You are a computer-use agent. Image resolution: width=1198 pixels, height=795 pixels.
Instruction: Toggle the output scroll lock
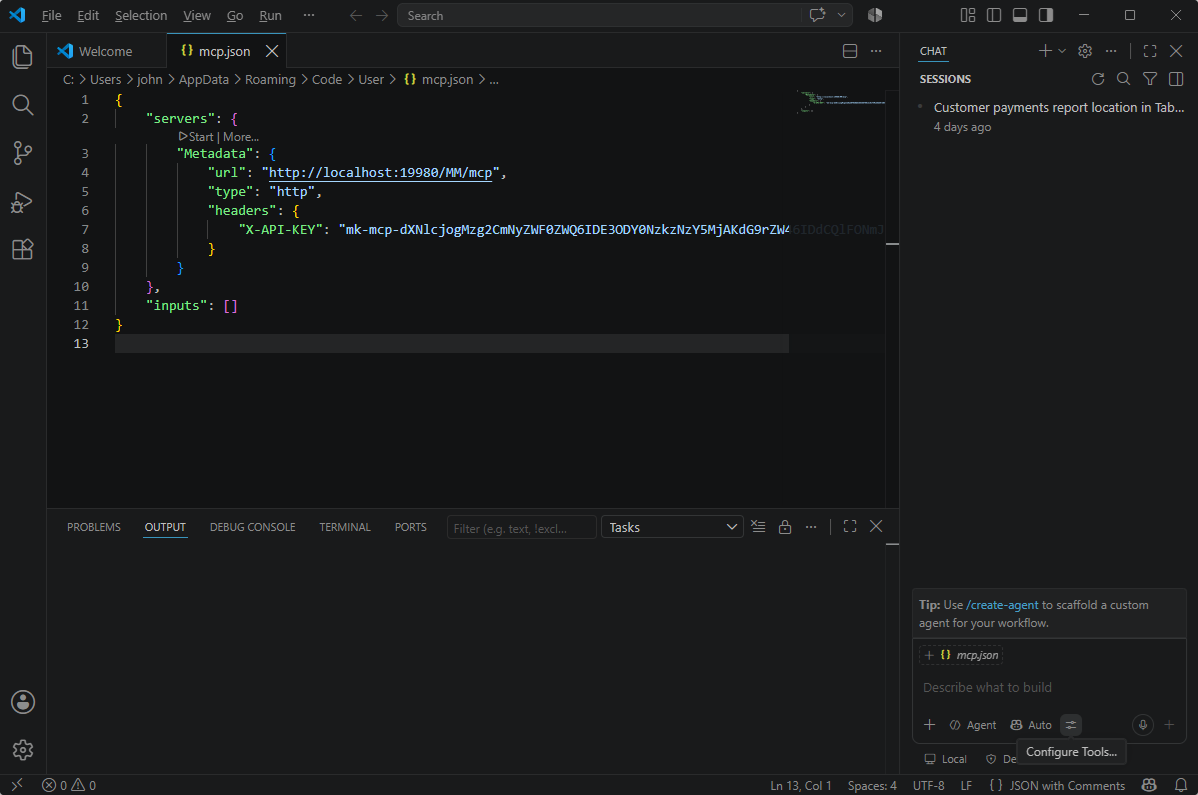click(785, 527)
